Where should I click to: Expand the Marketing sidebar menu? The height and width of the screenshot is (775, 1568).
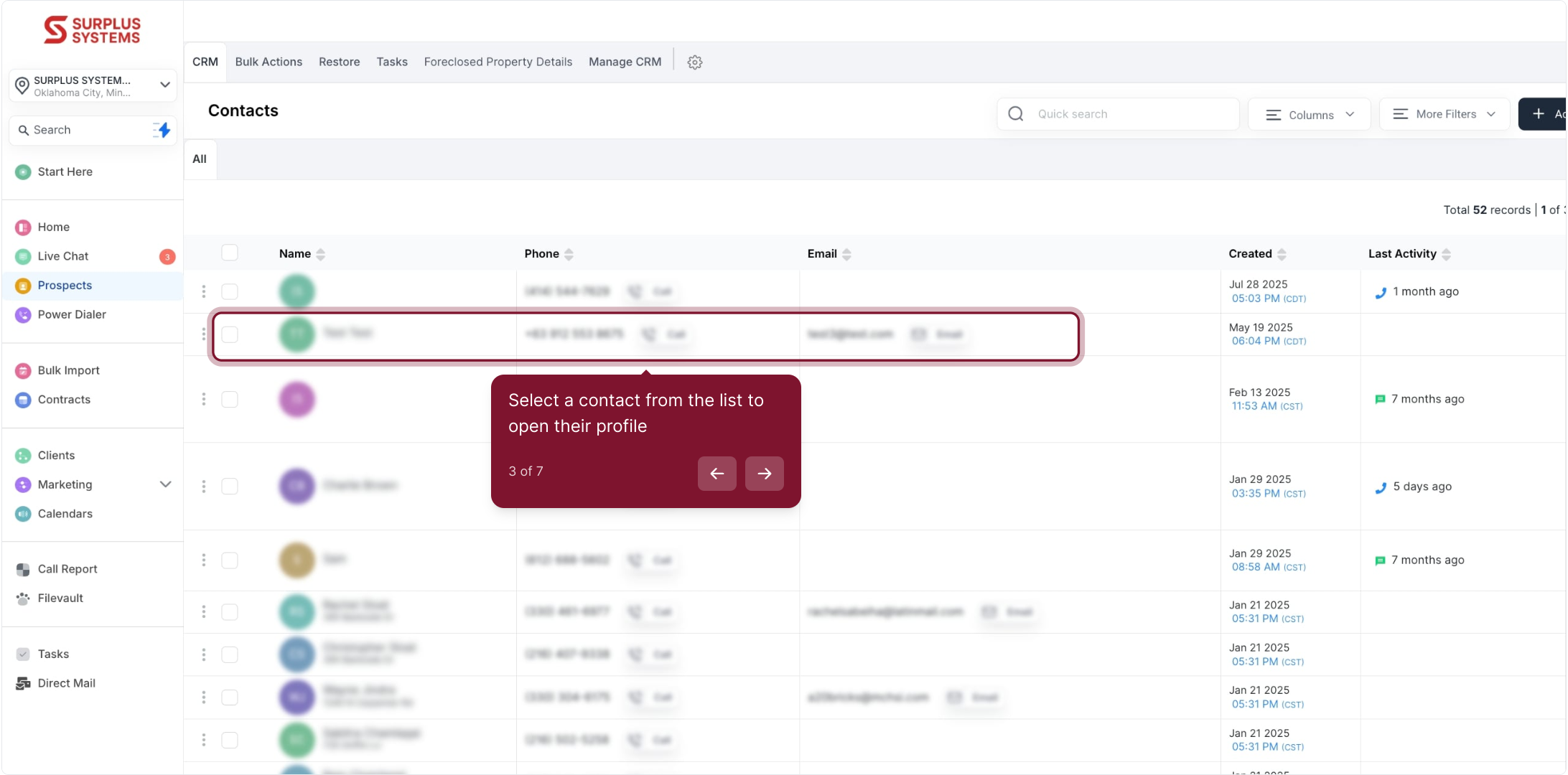pyautogui.click(x=165, y=484)
